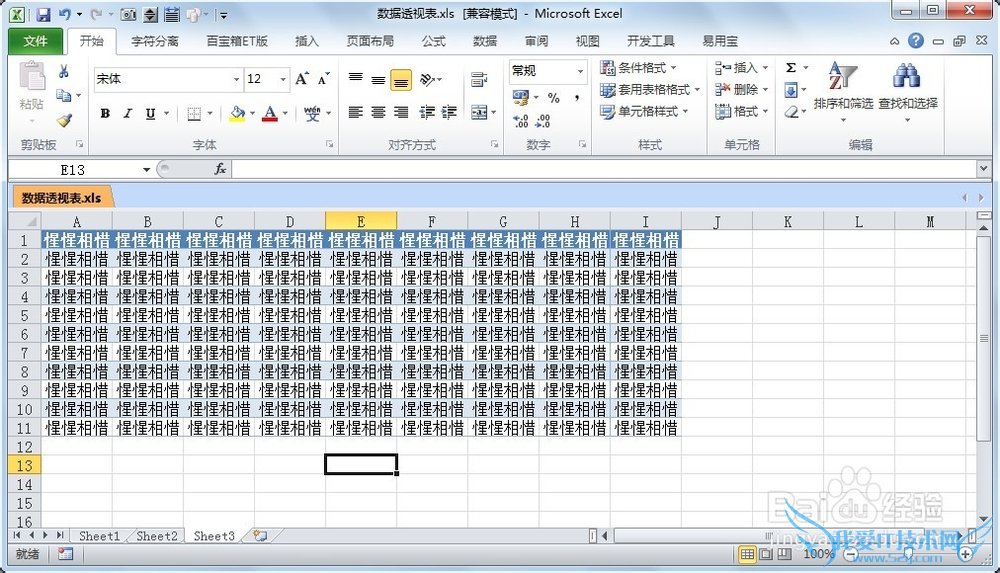Switch to the 插入 ribbon tab
Viewport: 1000px width, 573px height.
tap(307, 41)
